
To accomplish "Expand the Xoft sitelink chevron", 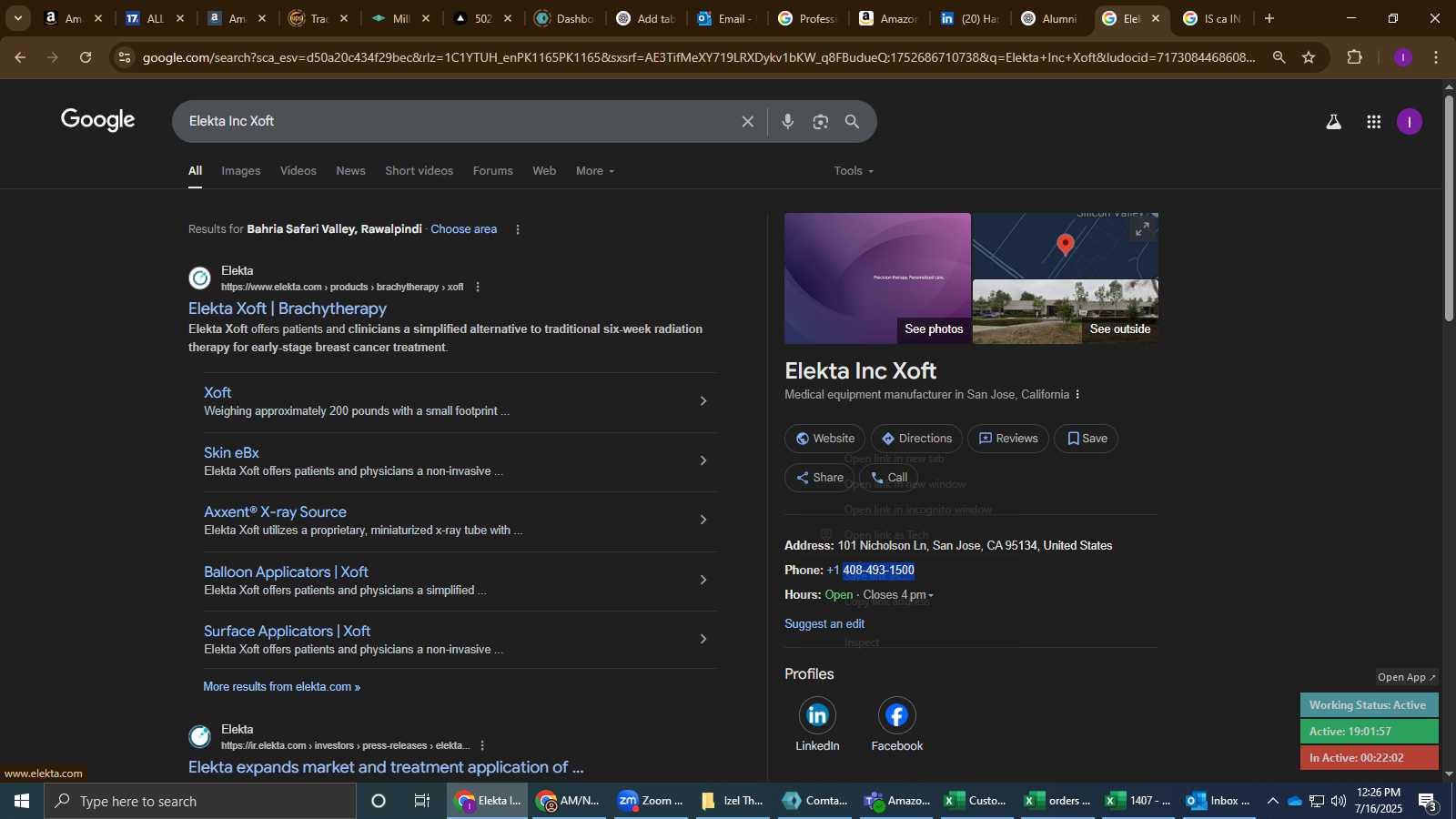I will point(703,401).
